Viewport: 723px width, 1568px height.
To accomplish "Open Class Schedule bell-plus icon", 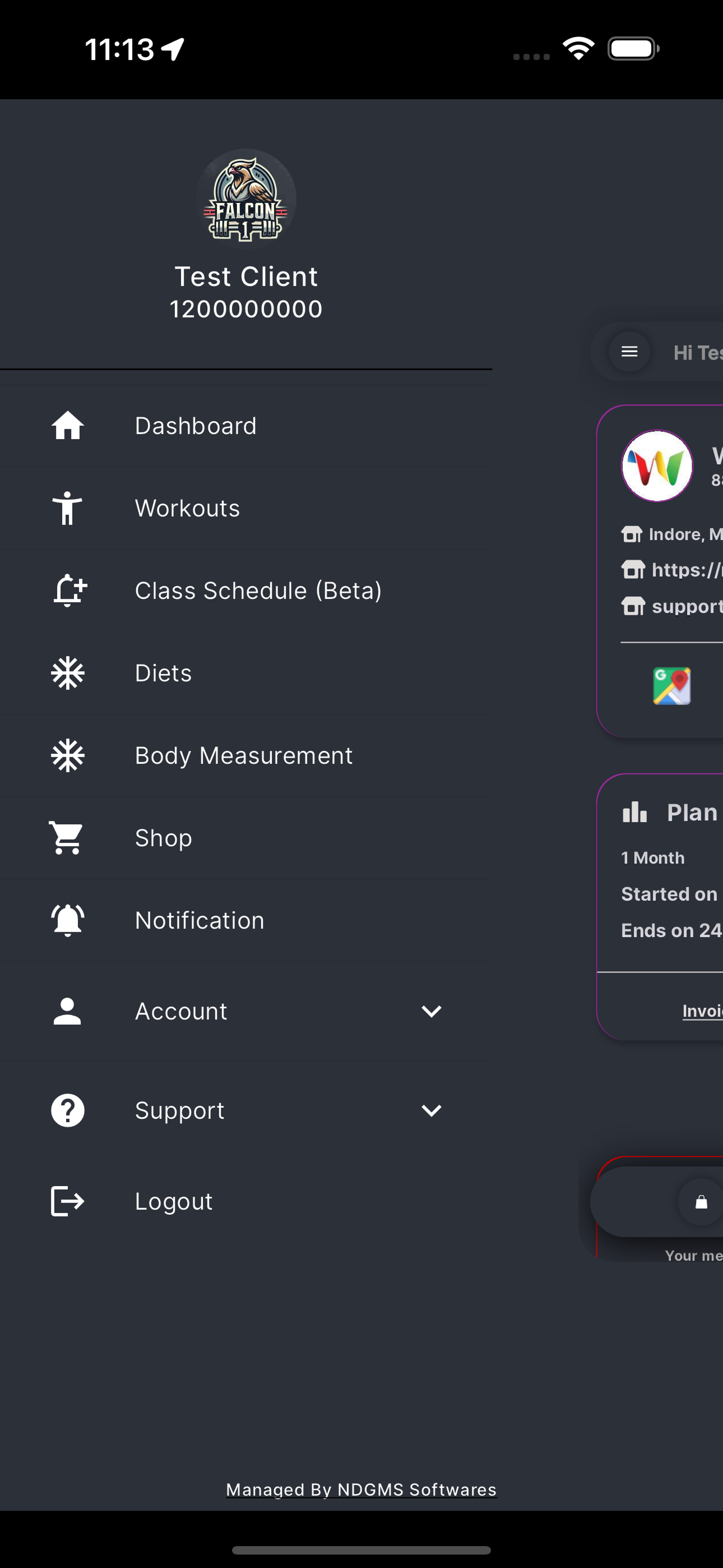I will 70,591.
